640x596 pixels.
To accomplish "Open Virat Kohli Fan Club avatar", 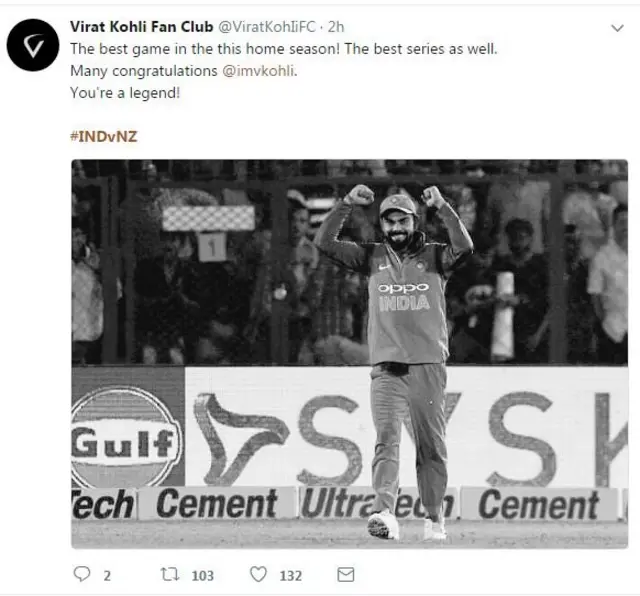I will [33, 45].
